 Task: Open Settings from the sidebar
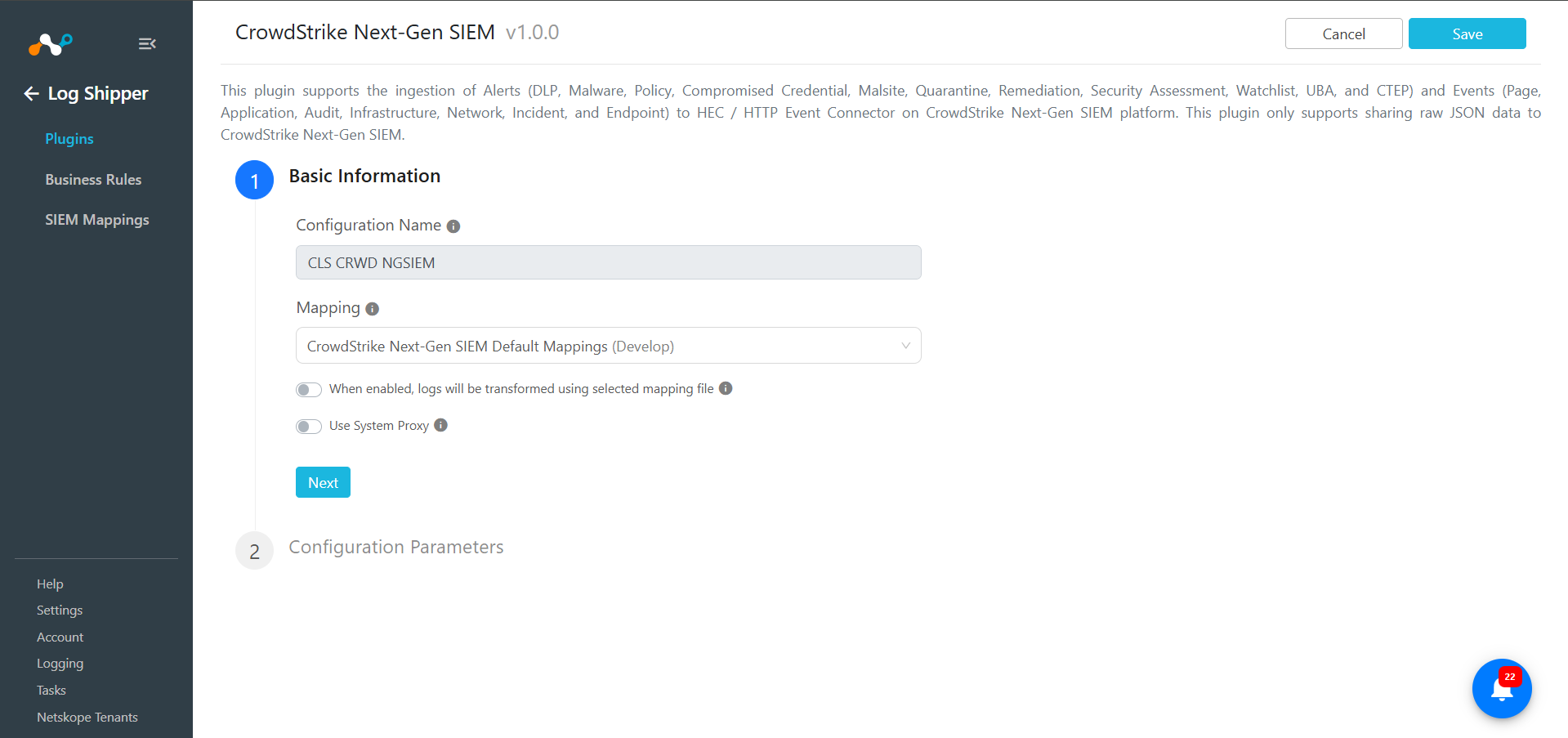(x=60, y=611)
